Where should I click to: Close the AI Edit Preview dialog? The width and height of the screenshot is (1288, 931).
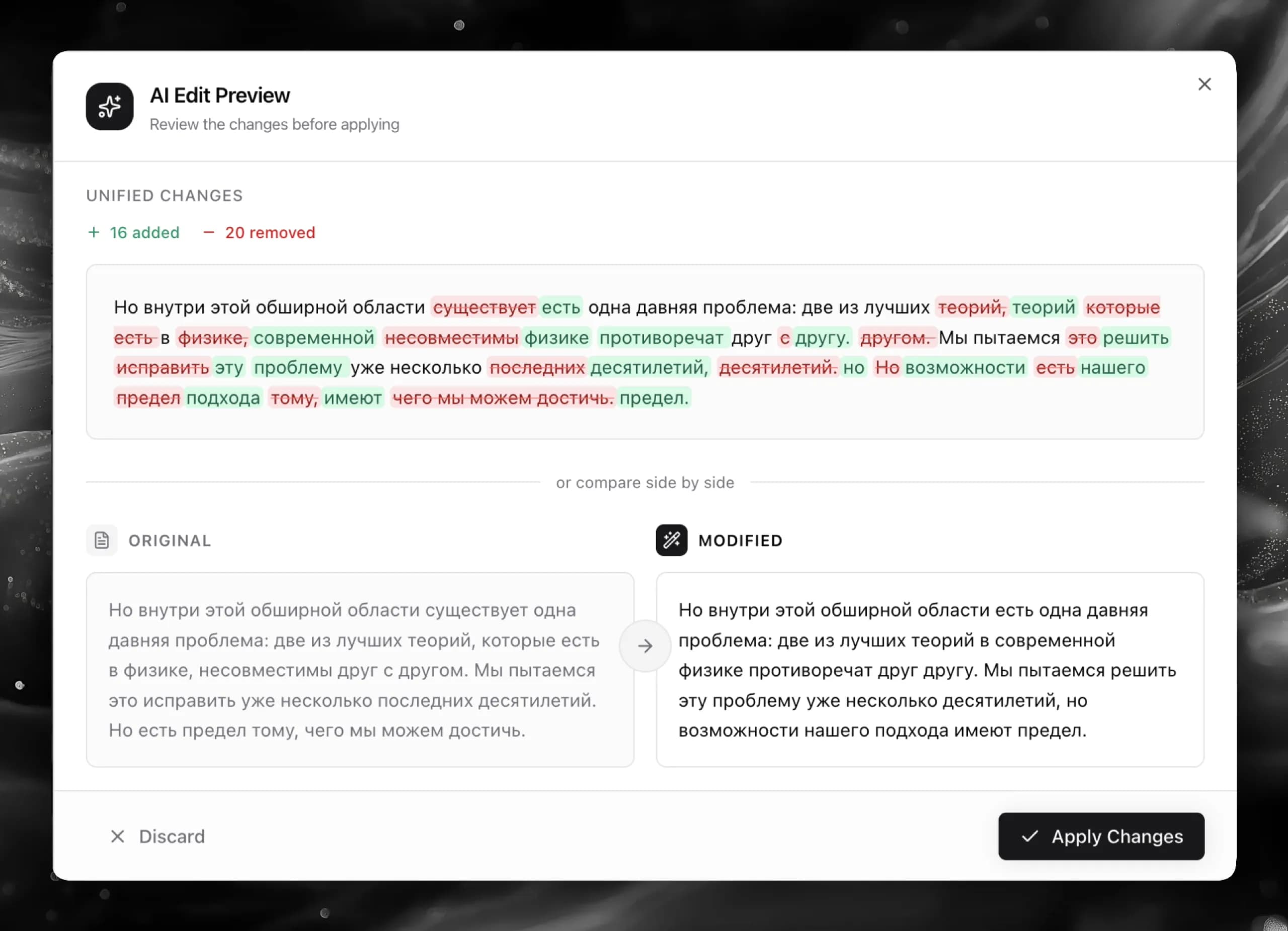click(x=1204, y=84)
